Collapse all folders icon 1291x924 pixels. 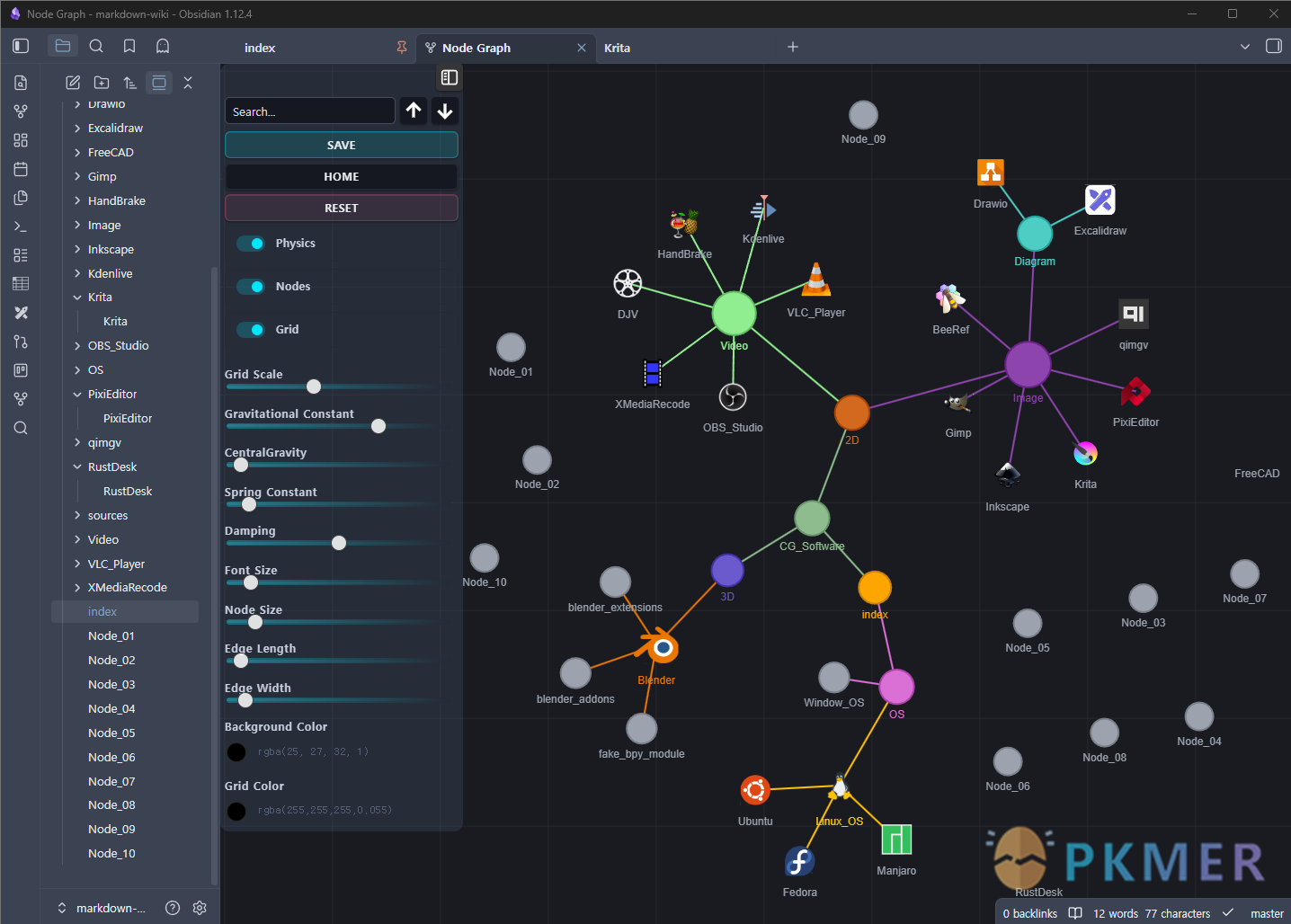point(188,83)
